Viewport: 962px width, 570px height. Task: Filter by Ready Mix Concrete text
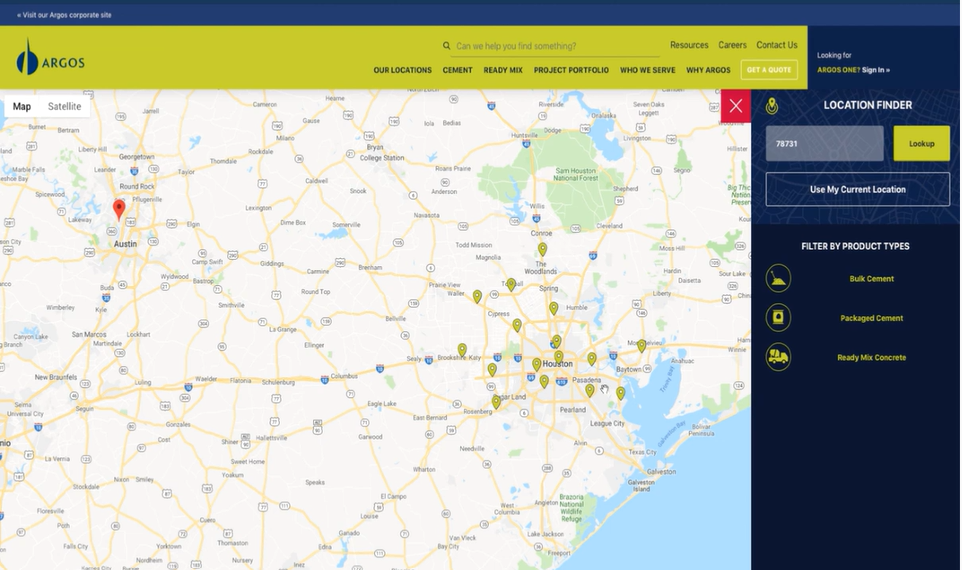pyautogui.click(x=871, y=357)
